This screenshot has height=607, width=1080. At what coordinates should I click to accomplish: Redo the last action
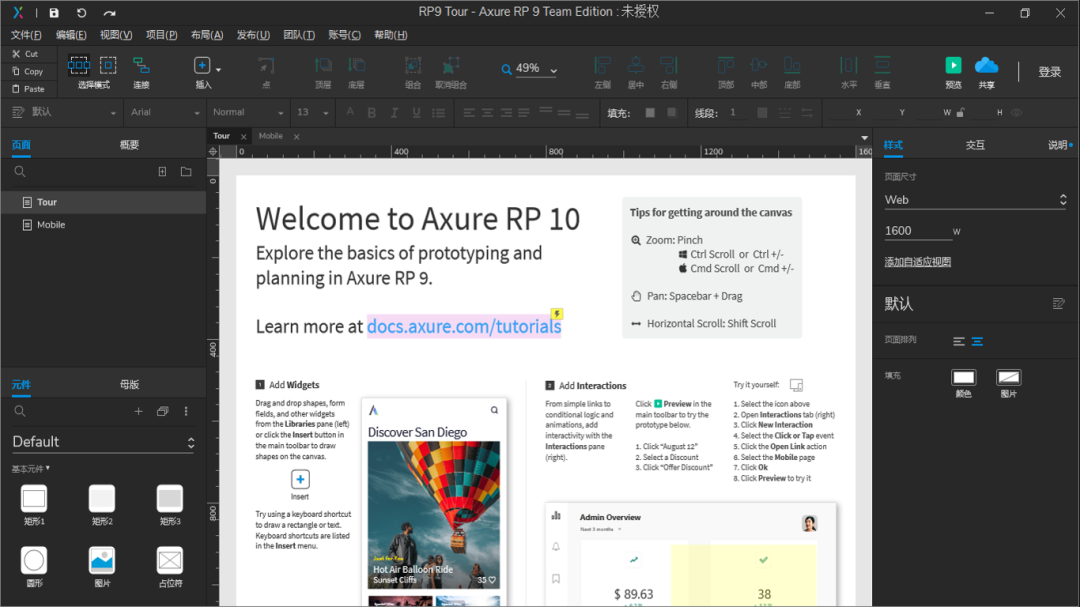coord(110,12)
